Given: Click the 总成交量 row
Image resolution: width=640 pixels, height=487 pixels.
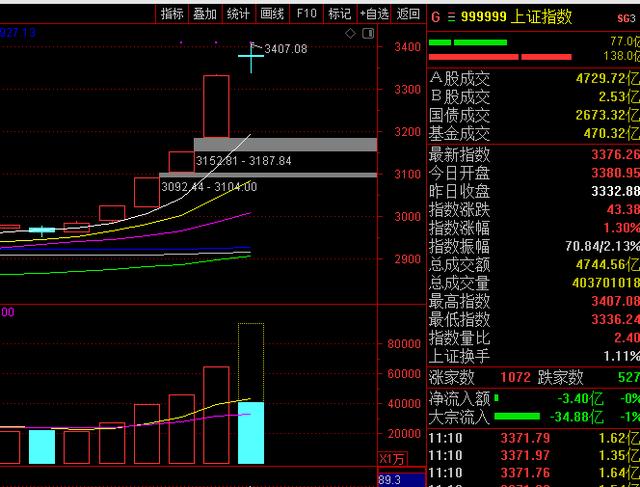Looking at the screenshot, I should (x=534, y=282).
